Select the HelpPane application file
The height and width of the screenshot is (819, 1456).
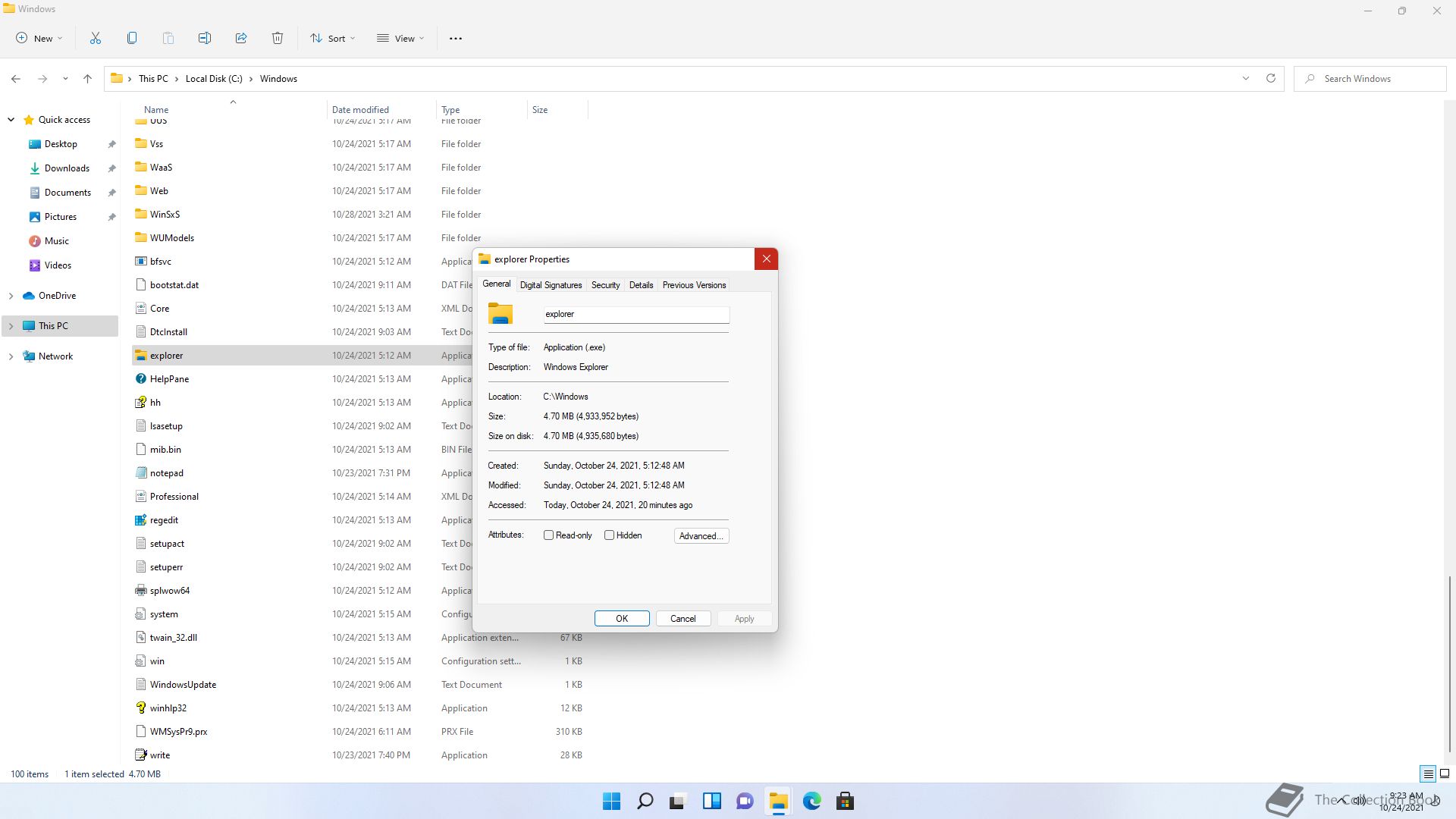coord(169,379)
